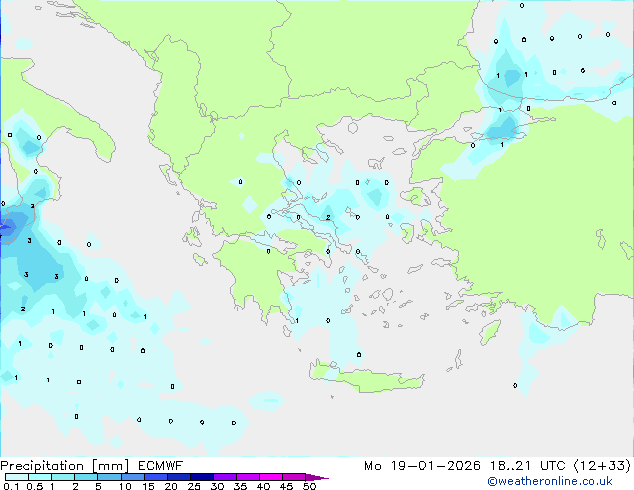Select the '(12+33)' forecast offset text

(602, 466)
